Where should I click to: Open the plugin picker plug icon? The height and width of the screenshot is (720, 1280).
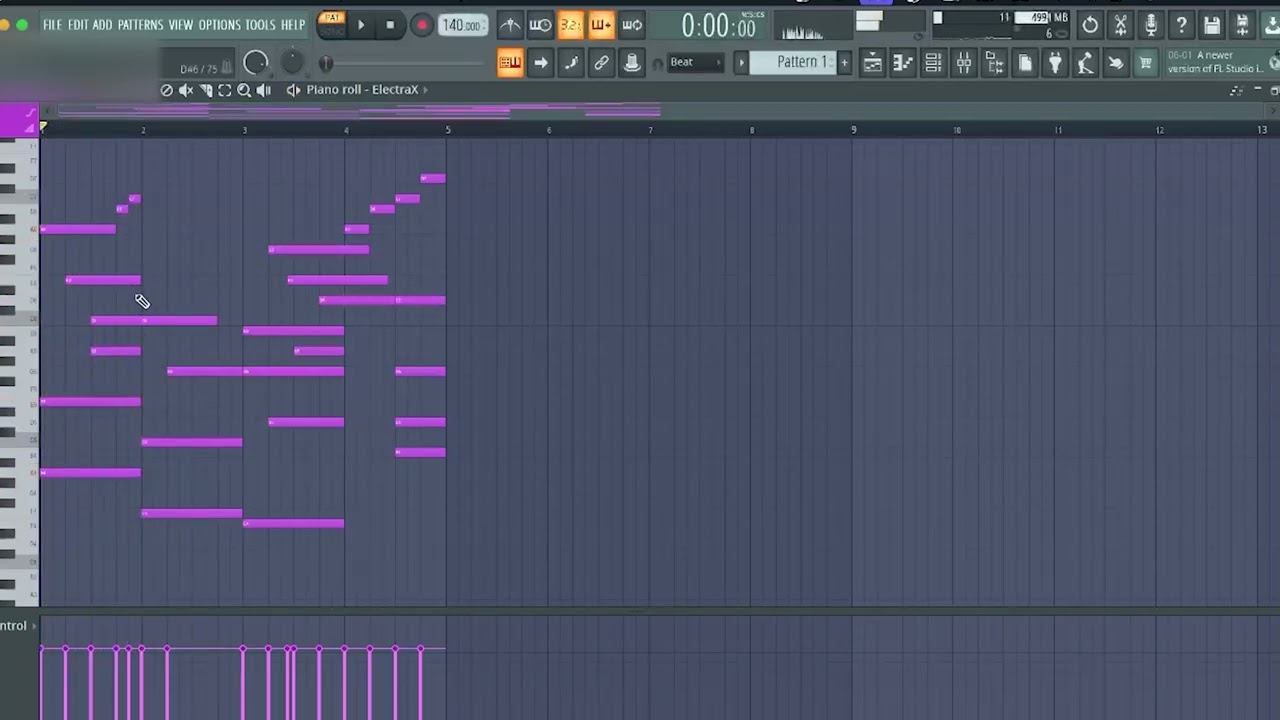pos(1055,63)
